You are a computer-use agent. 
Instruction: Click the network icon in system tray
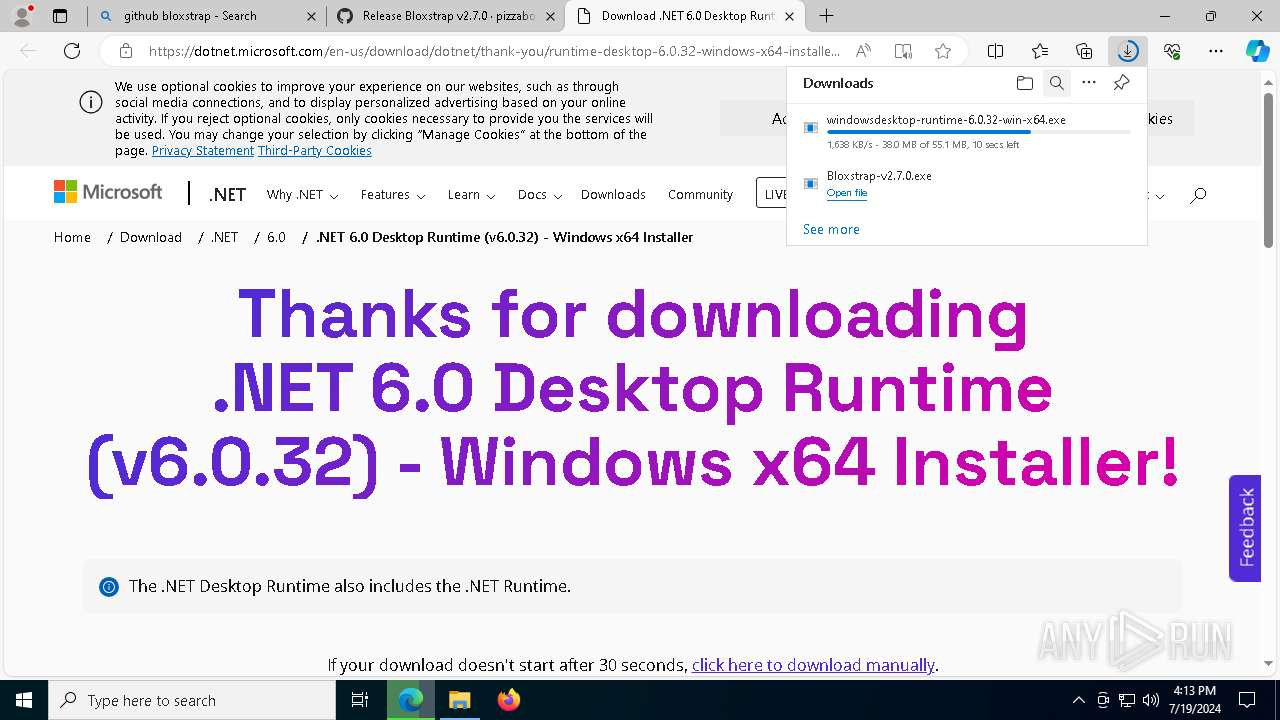pos(1127,700)
